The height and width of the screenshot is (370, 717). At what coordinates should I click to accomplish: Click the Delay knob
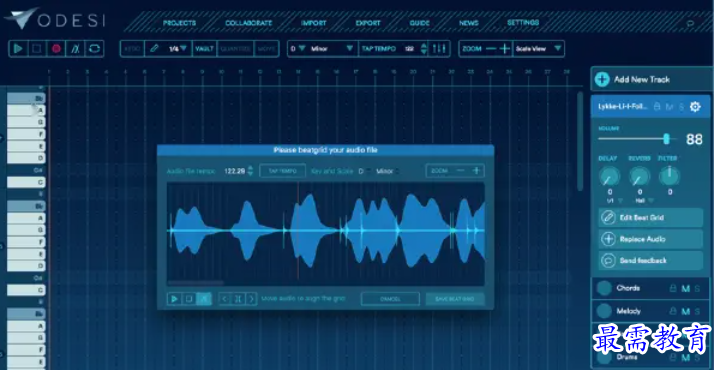coord(610,177)
